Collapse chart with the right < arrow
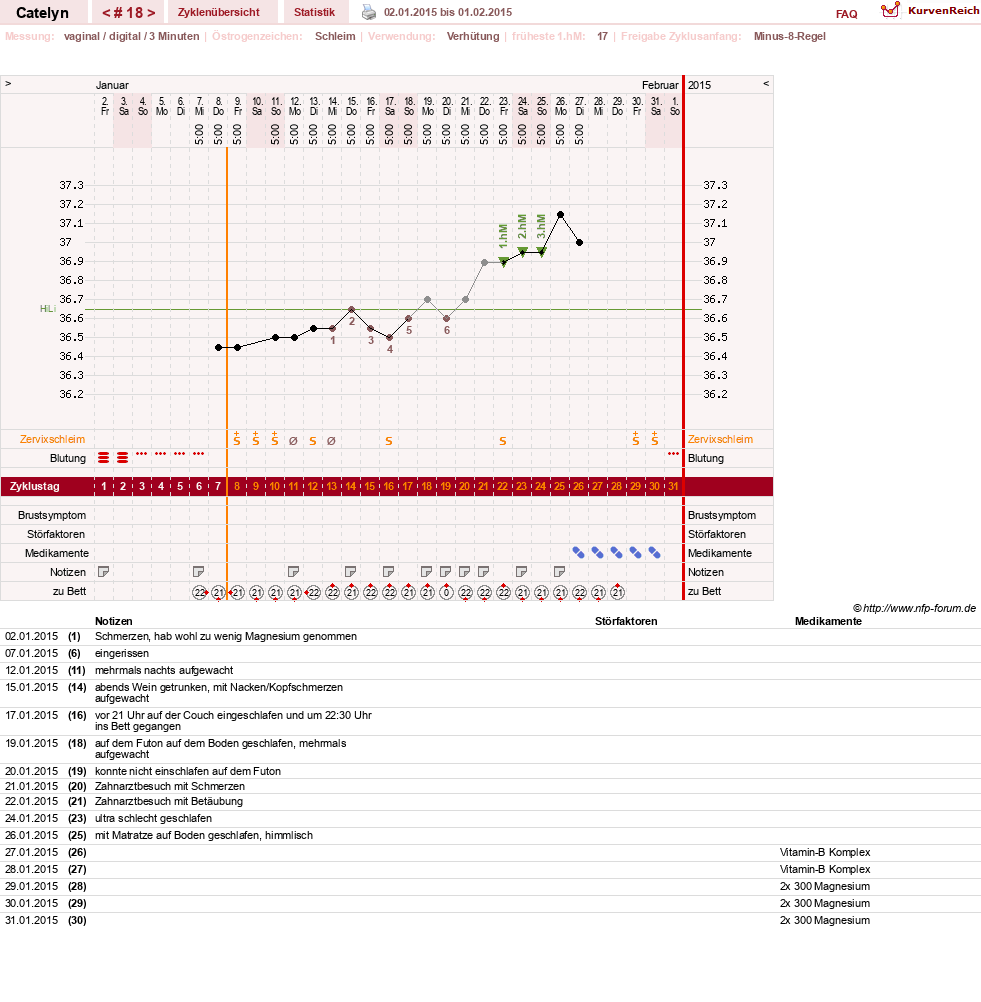Screen dimensions: 981x1002 click(766, 84)
